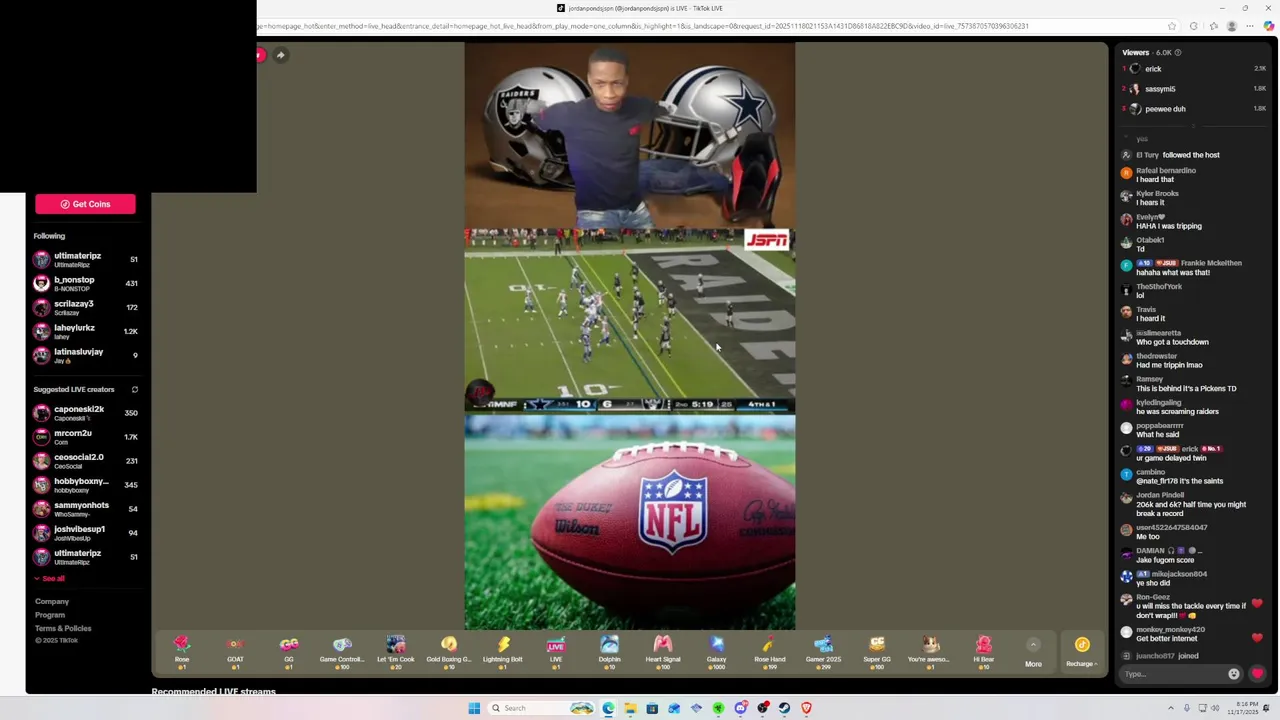1280x720 pixels.
Task: Click the live video stream
Action: point(630,336)
